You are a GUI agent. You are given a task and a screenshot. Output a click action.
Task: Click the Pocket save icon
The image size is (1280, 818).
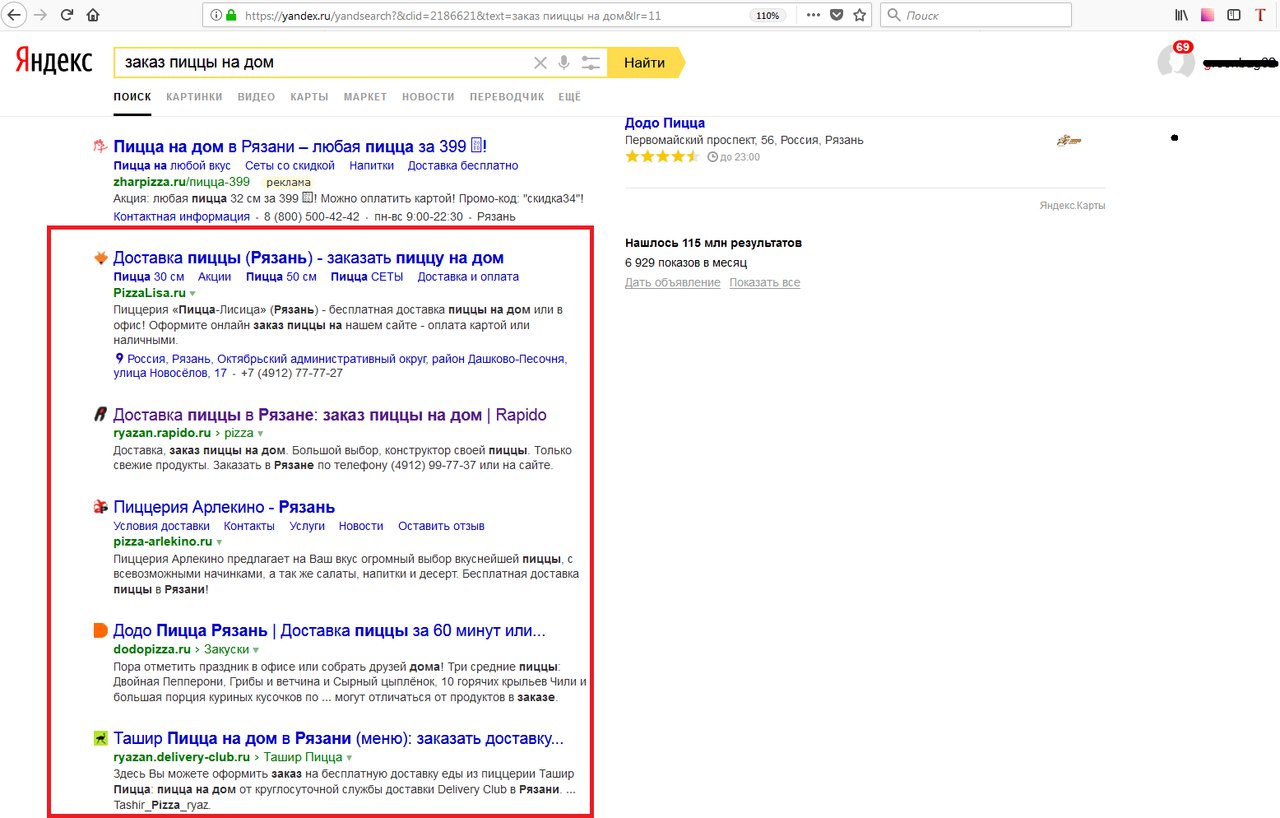(x=836, y=15)
